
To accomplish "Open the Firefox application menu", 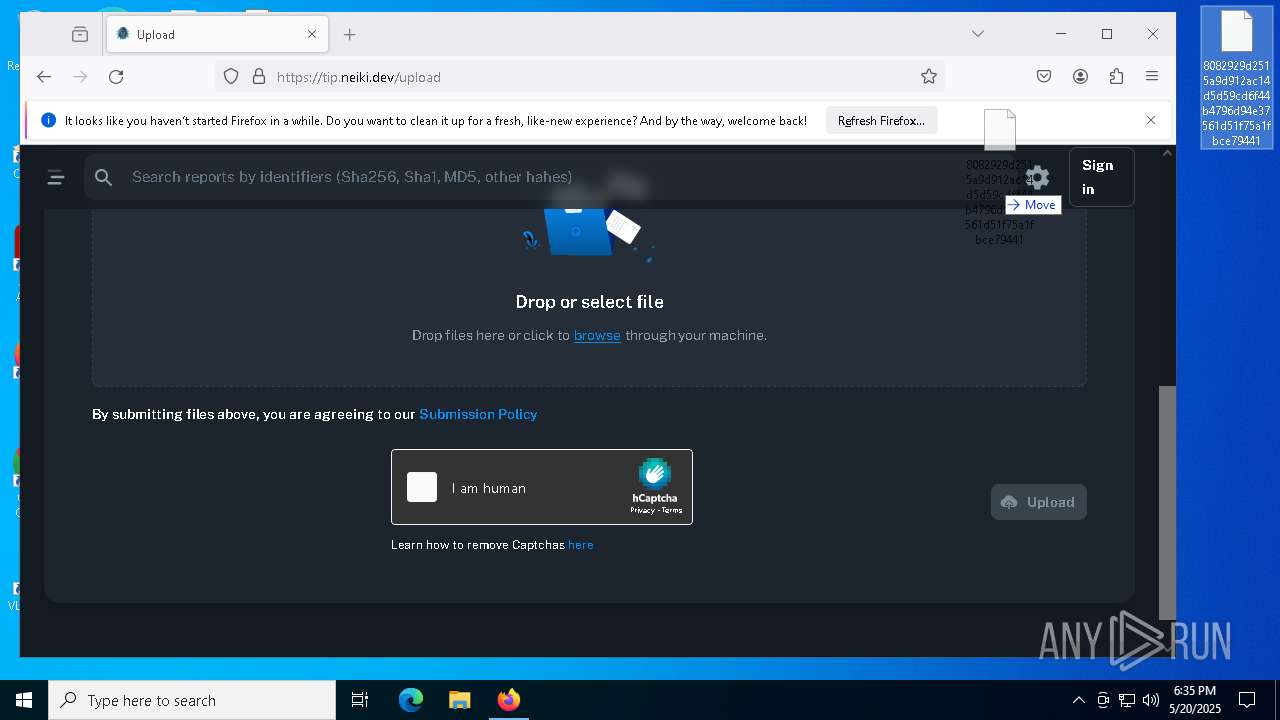I will [x=1152, y=77].
